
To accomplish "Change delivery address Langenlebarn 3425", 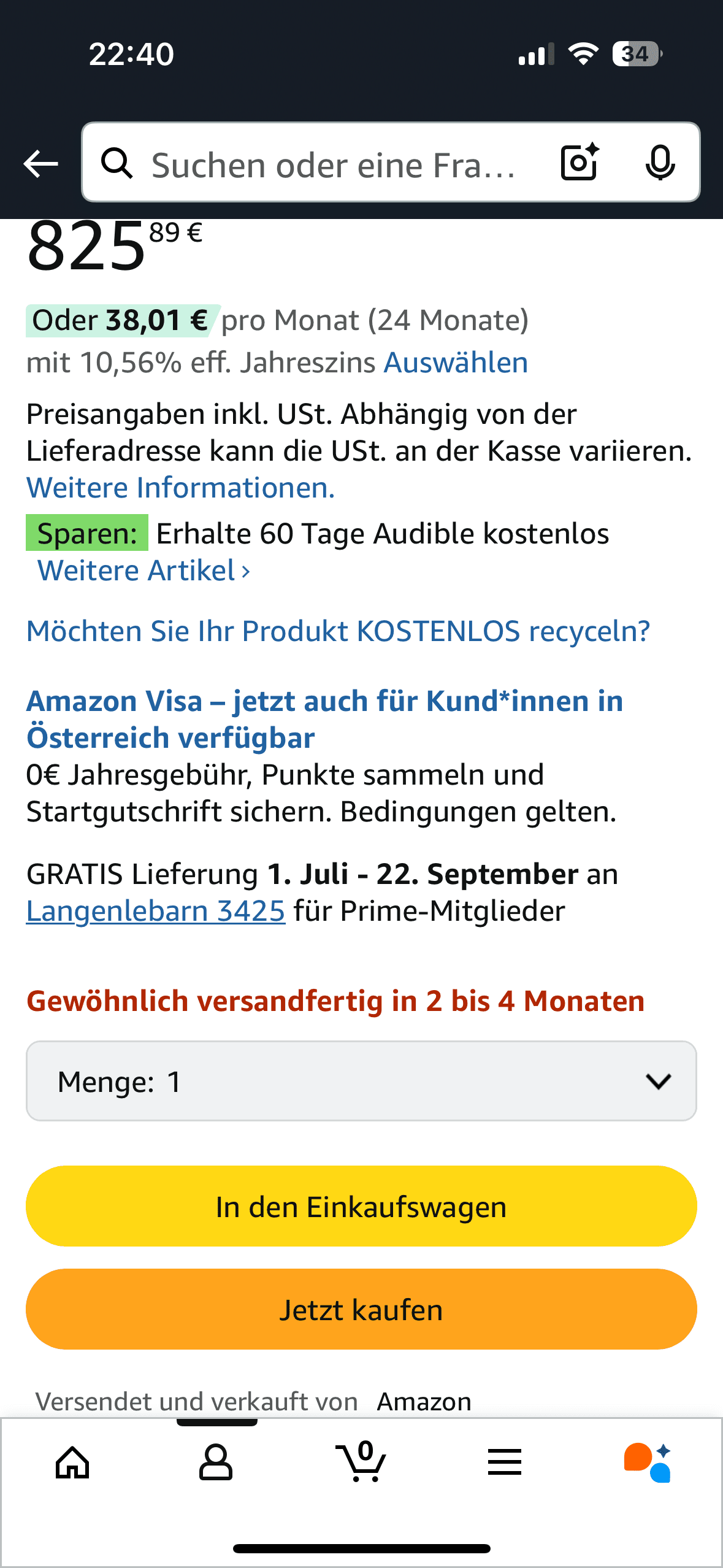I will point(156,911).
